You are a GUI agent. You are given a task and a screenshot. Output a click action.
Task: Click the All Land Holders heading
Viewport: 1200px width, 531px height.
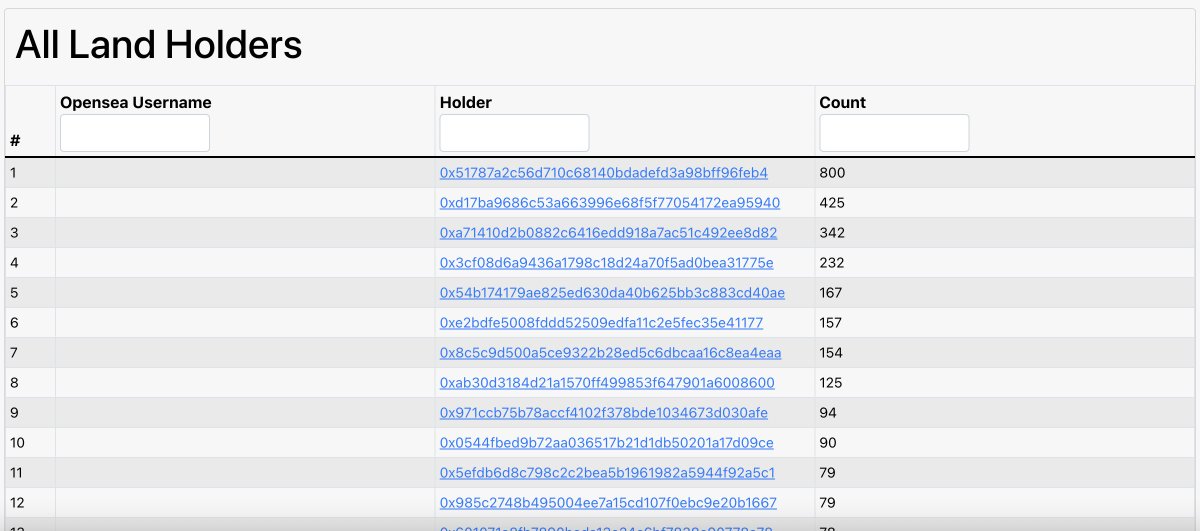159,45
